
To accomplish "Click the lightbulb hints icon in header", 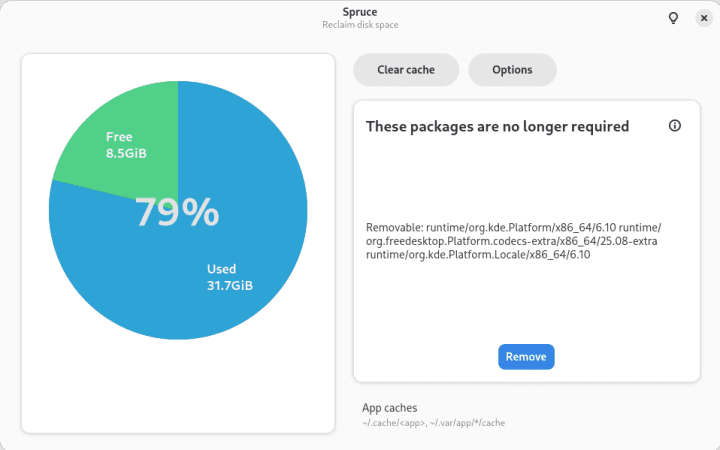I will pos(674,18).
